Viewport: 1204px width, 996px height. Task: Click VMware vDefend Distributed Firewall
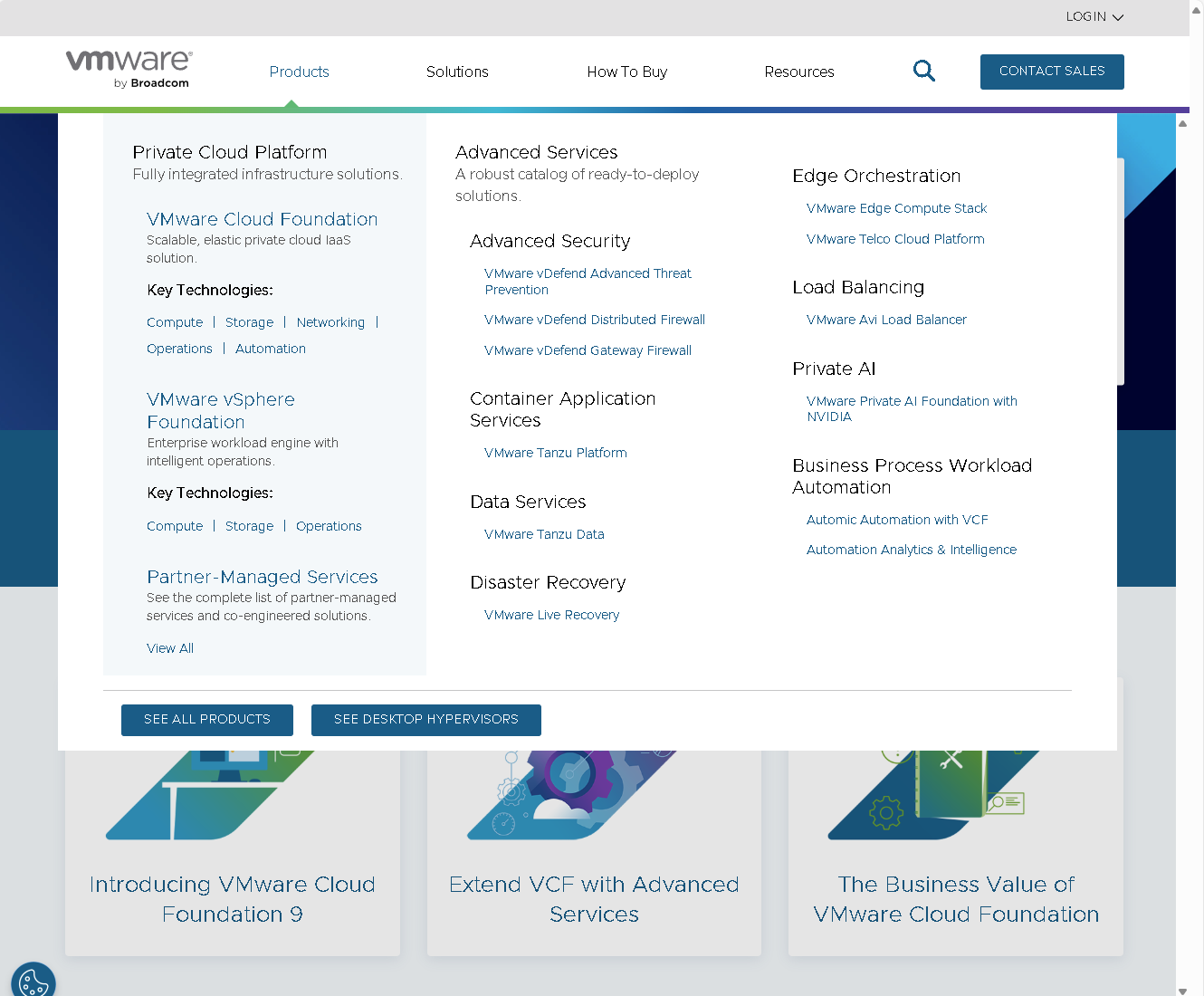tap(595, 320)
